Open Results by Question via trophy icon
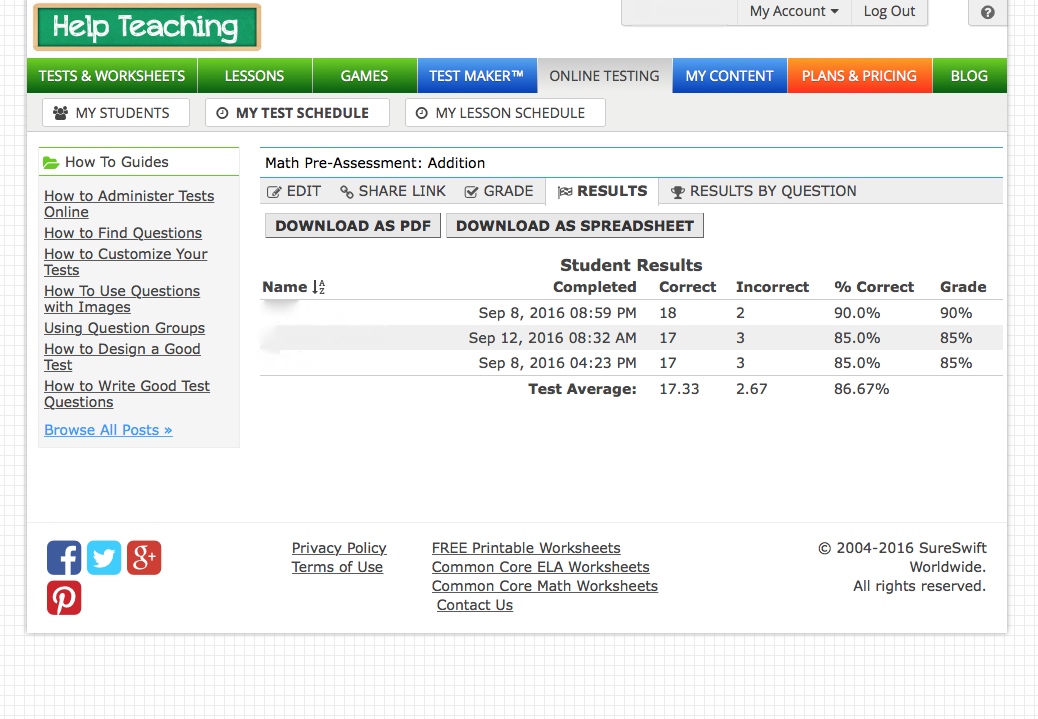1038x719 pixels. (x=677, y=191)
